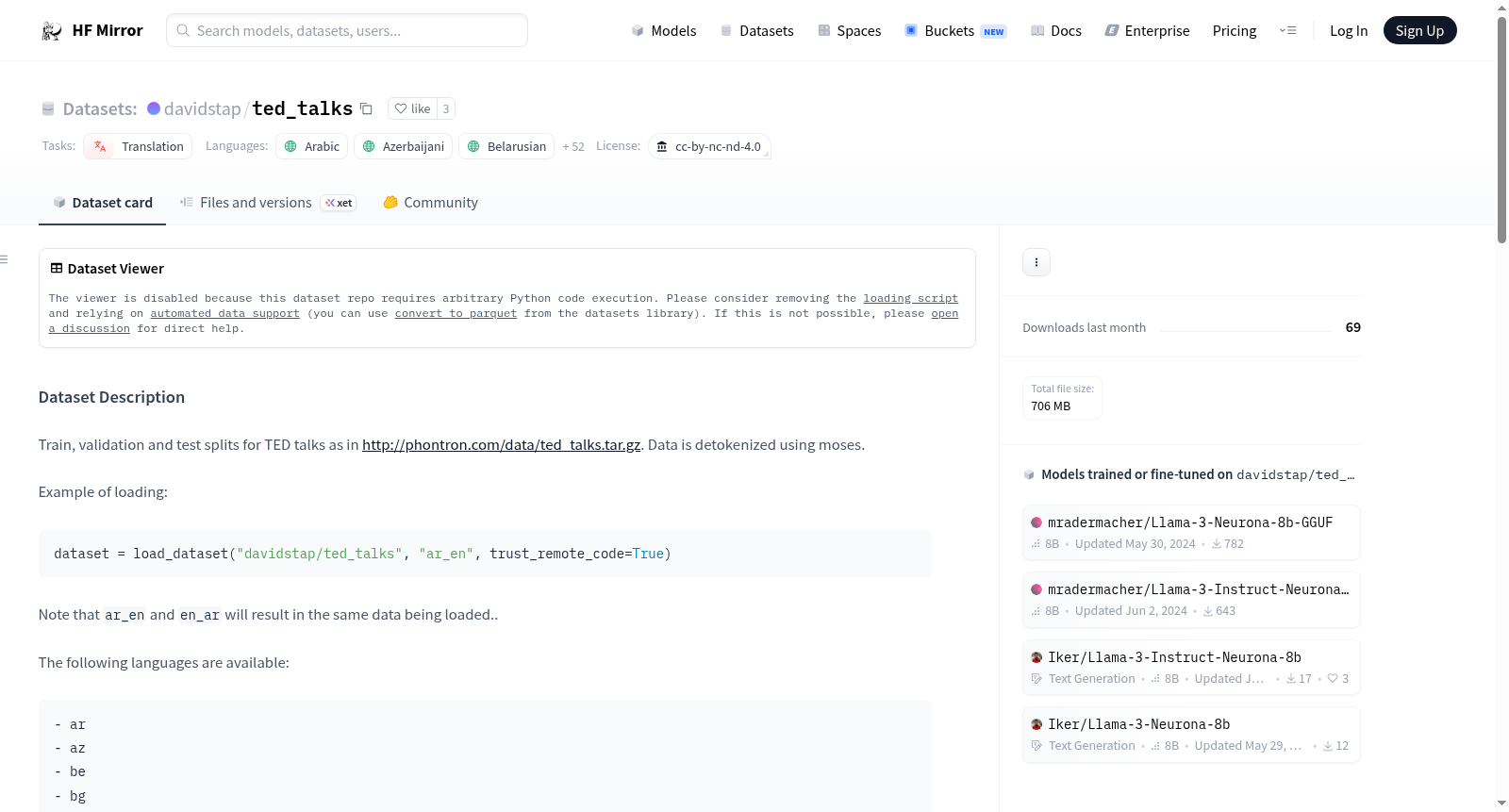Open the phontron.com ted_talks.tar.gz link
This screenshot has height=812, width=1509.
coord(501,445)
